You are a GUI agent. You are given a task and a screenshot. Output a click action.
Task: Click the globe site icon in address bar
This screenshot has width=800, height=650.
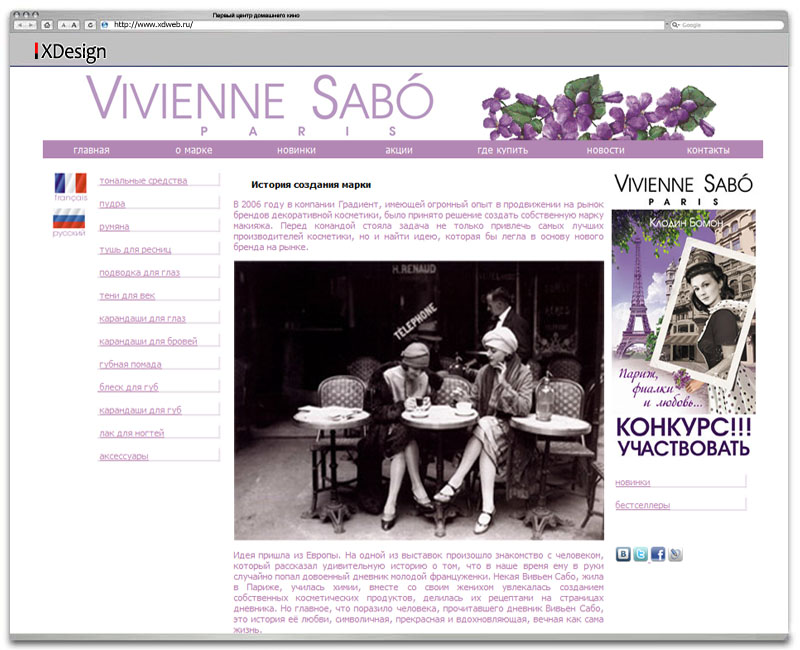105,24
